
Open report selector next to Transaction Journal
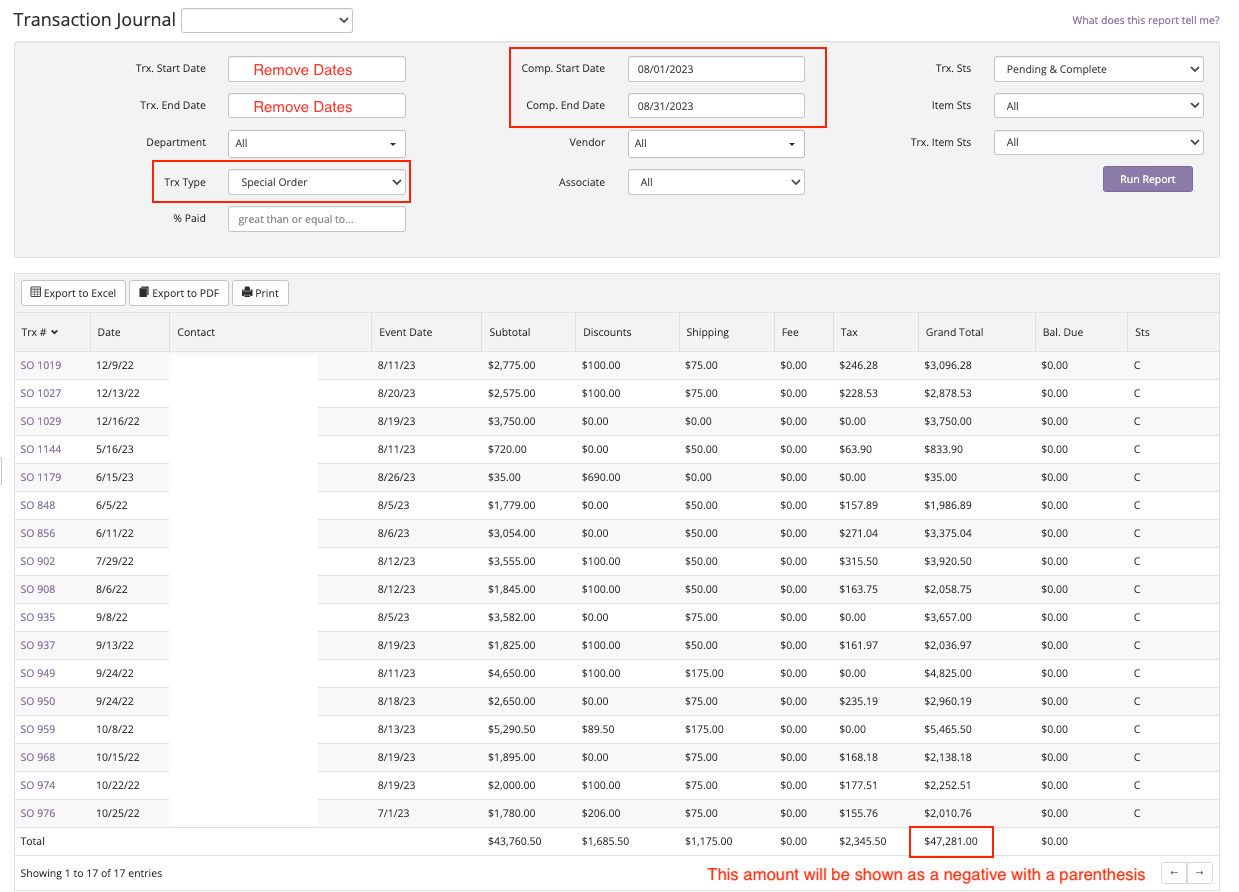[x=267, y=20]
